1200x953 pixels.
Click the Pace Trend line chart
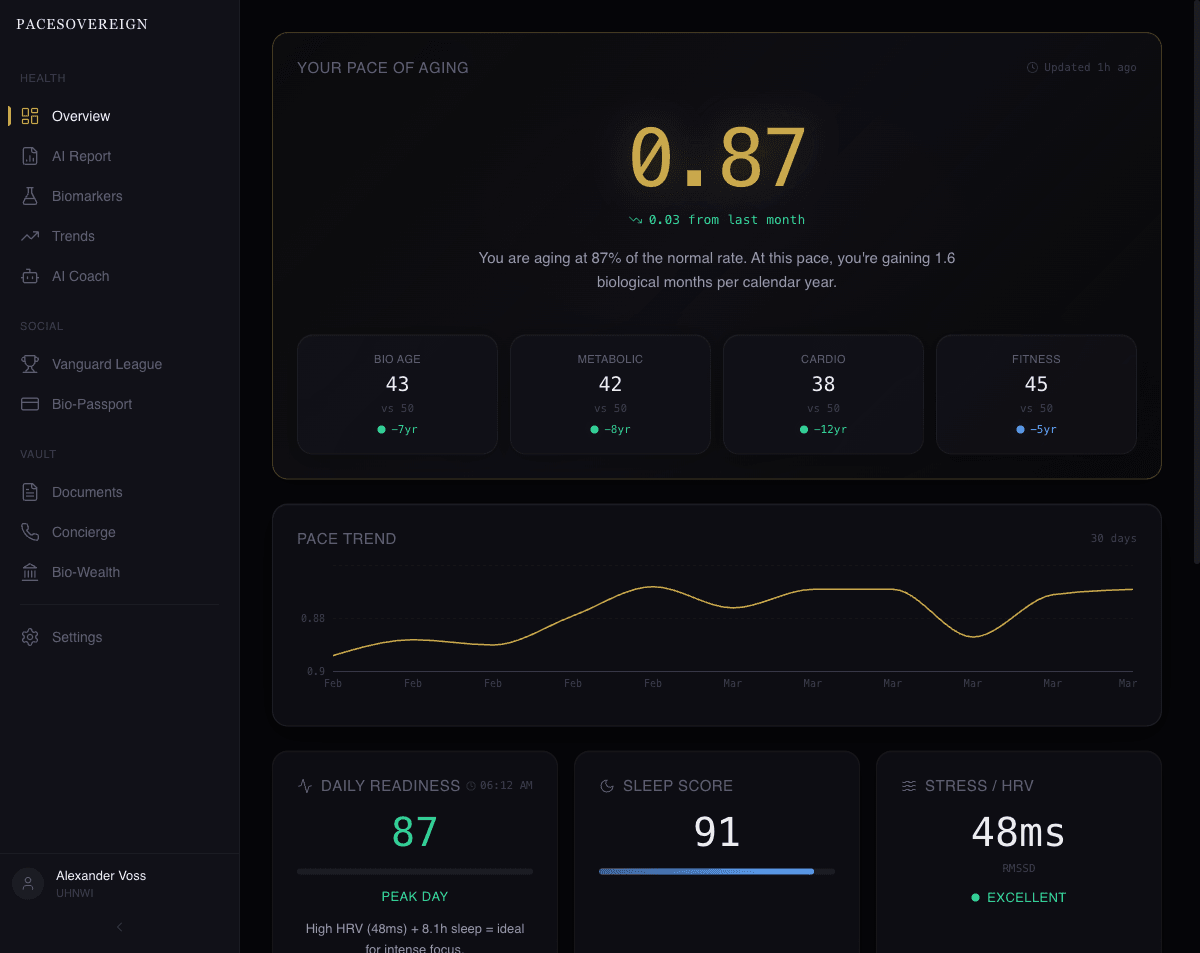732,620
